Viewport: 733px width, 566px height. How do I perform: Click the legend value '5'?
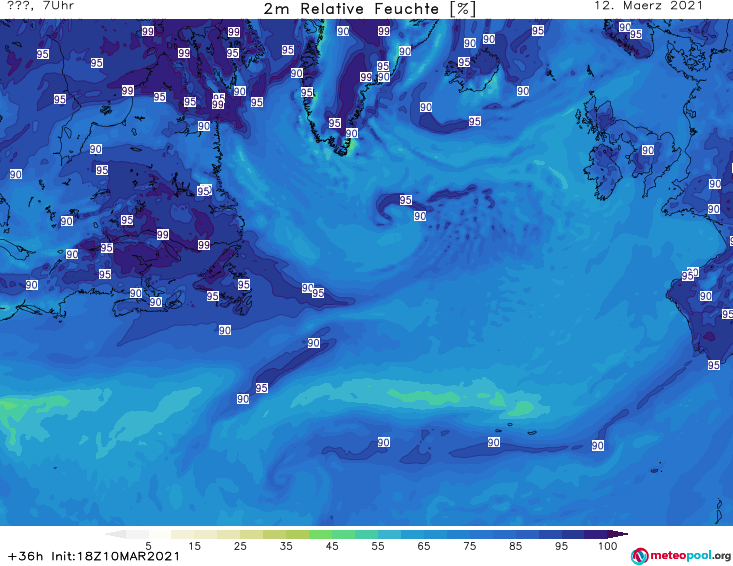[x=148, y=546]
